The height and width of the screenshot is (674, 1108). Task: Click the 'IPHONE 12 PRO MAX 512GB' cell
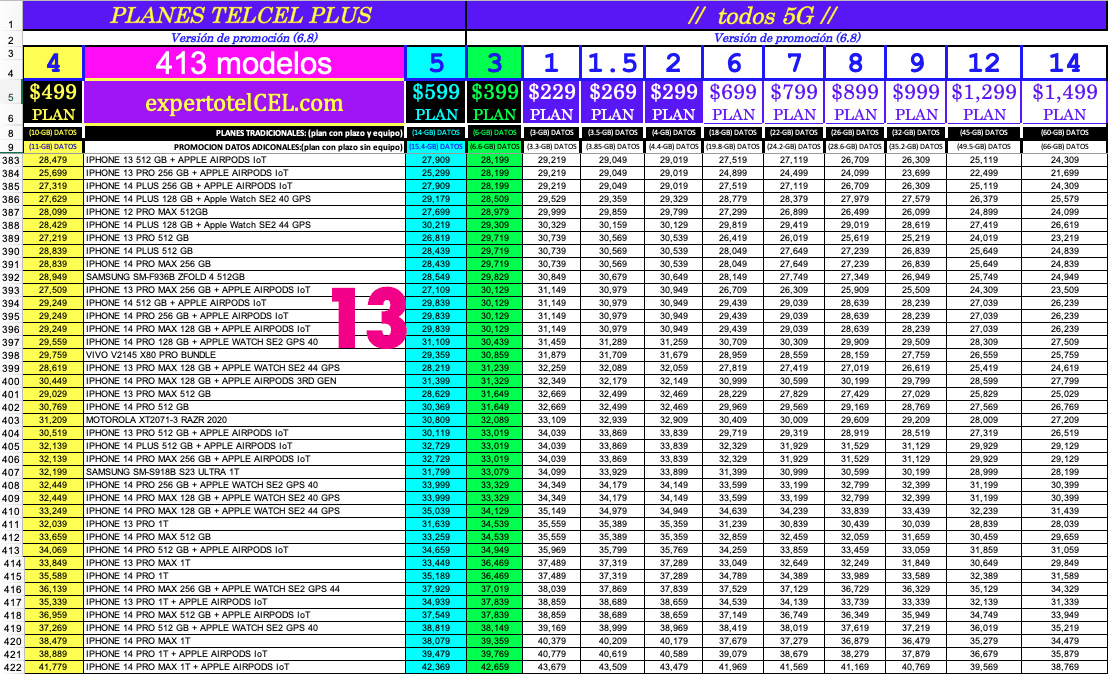(244, 212)
